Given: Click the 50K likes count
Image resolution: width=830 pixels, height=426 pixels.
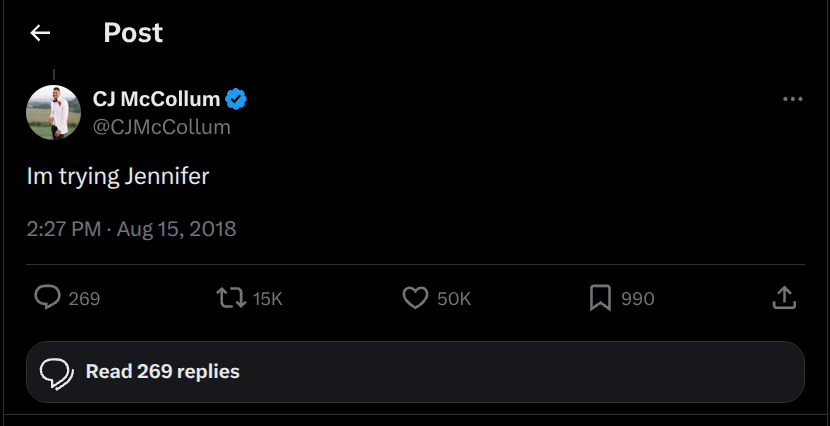Looking at the screenshot, I should click(x=454, y=299).
